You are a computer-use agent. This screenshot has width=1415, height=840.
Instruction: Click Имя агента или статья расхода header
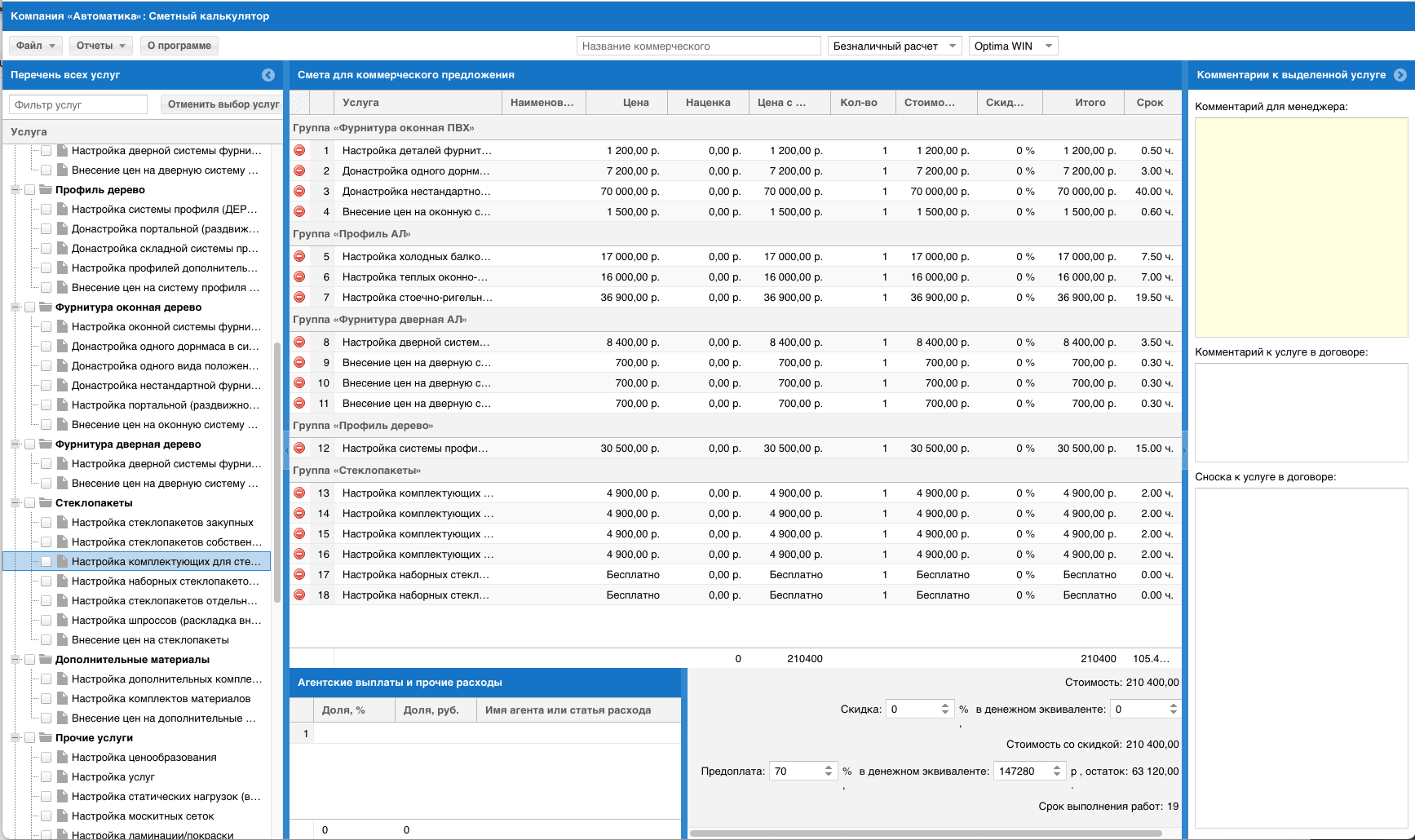[x=578, y=710]
